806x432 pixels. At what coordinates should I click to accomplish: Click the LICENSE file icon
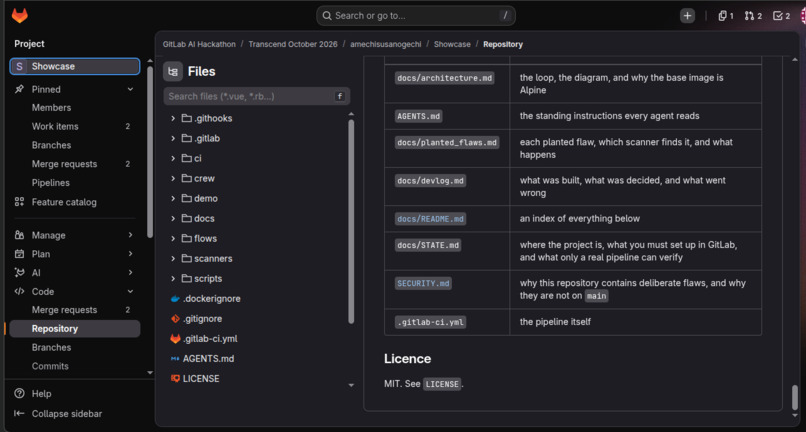(x=175, y=379)
